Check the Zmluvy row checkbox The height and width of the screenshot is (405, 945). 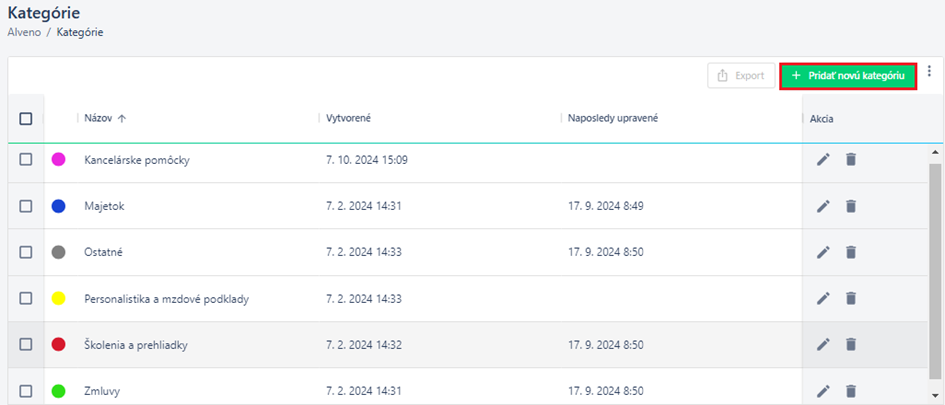tap(26, 391)
